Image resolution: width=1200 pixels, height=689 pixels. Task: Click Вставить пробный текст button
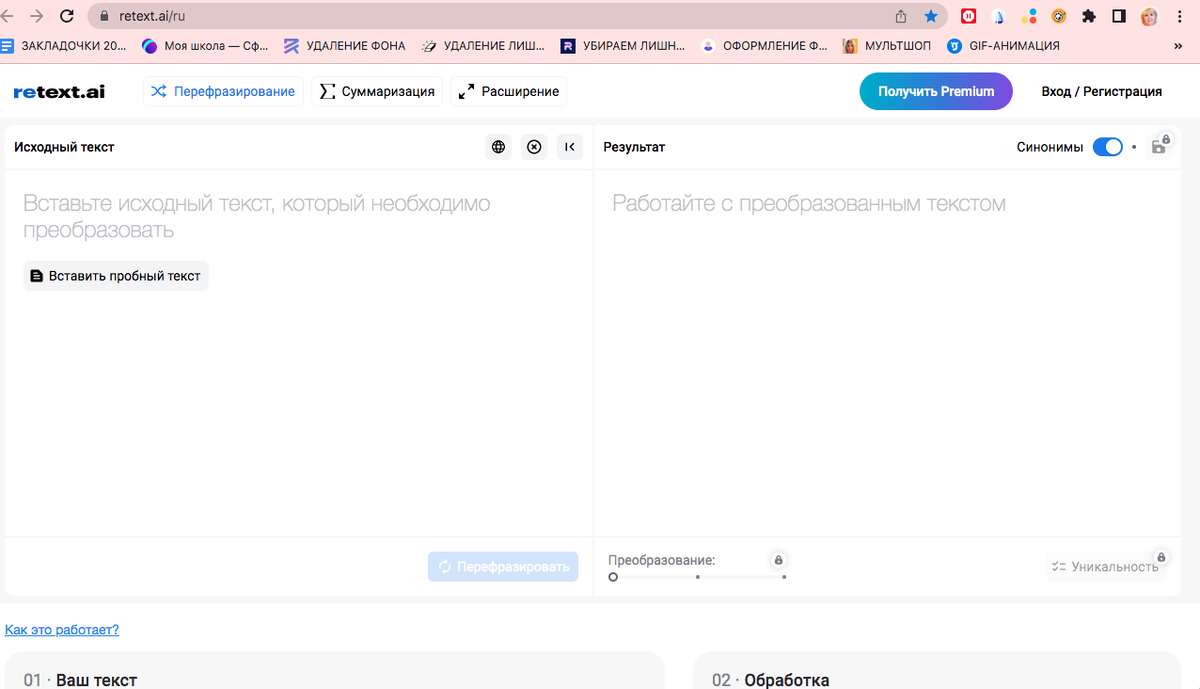[x=116, y=276]
